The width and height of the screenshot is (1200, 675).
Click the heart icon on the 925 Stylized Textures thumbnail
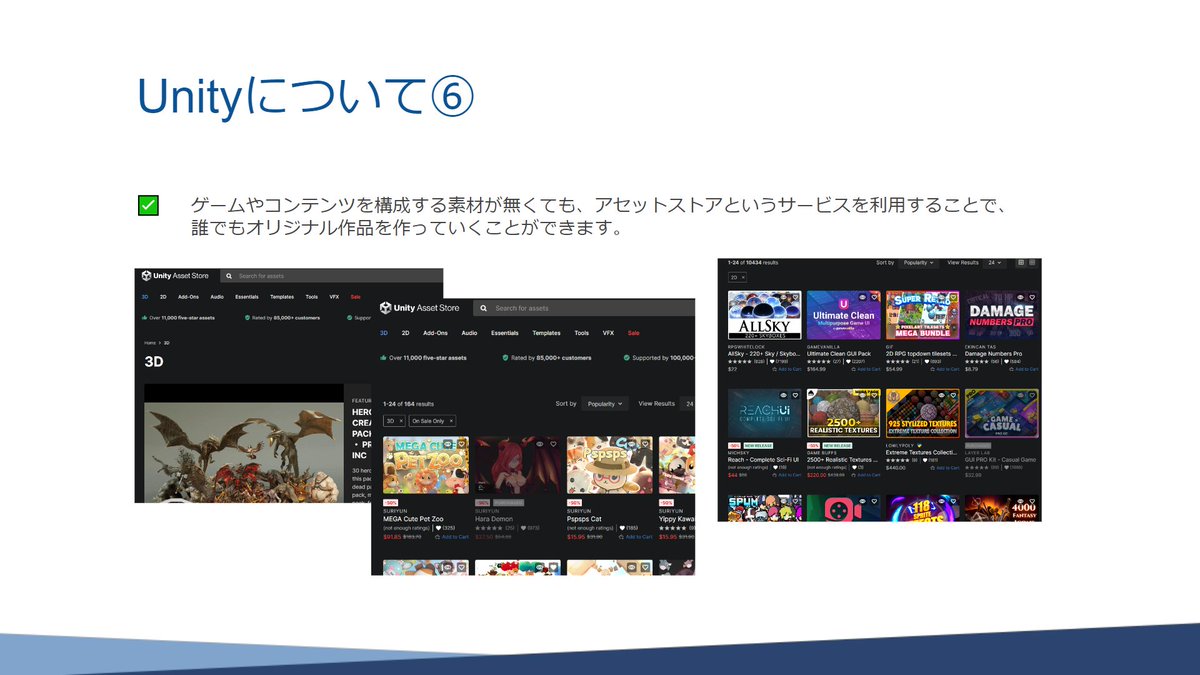point(953,395)
